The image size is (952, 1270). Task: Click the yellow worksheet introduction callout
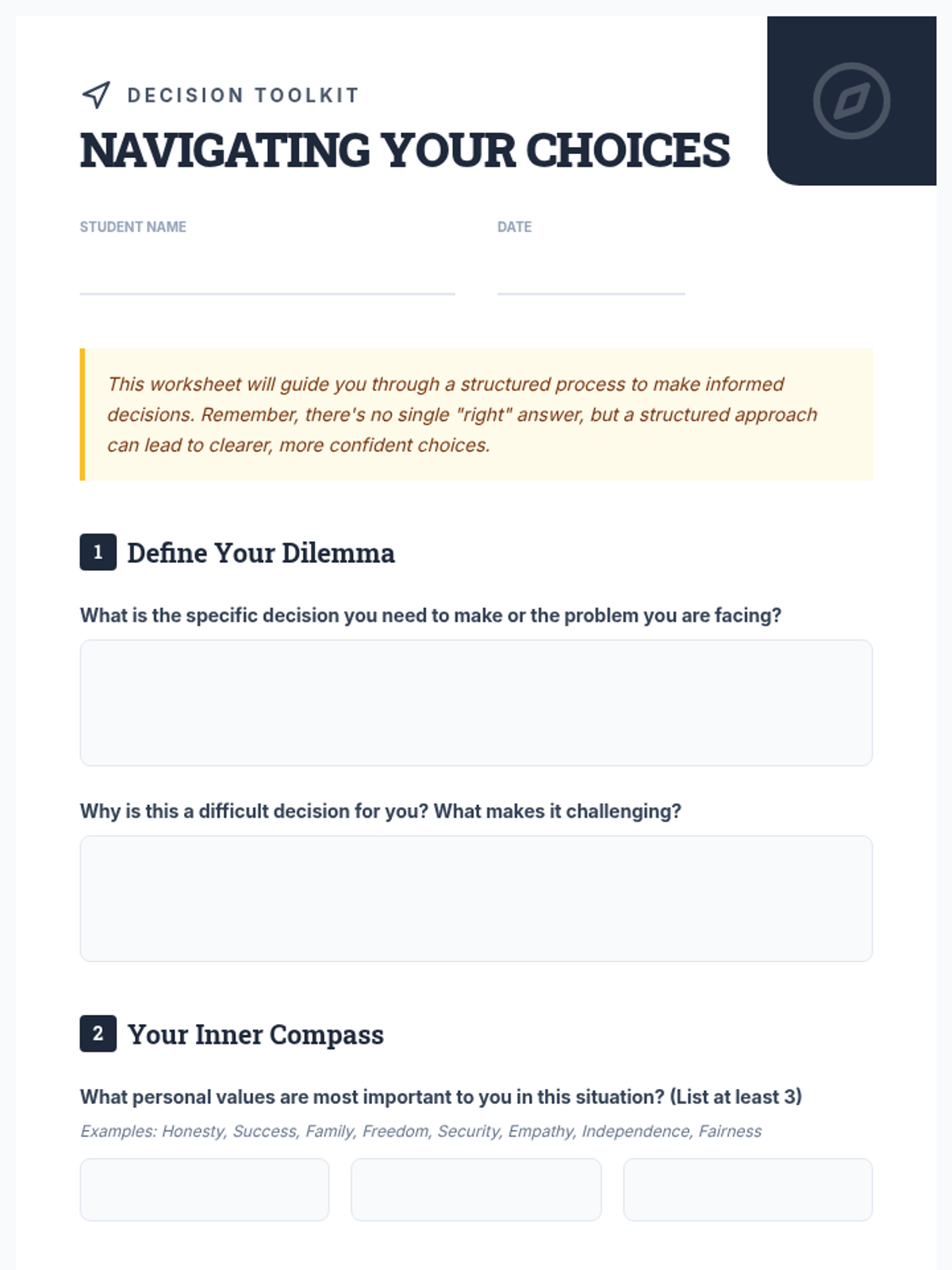click(x=476, y=414)
